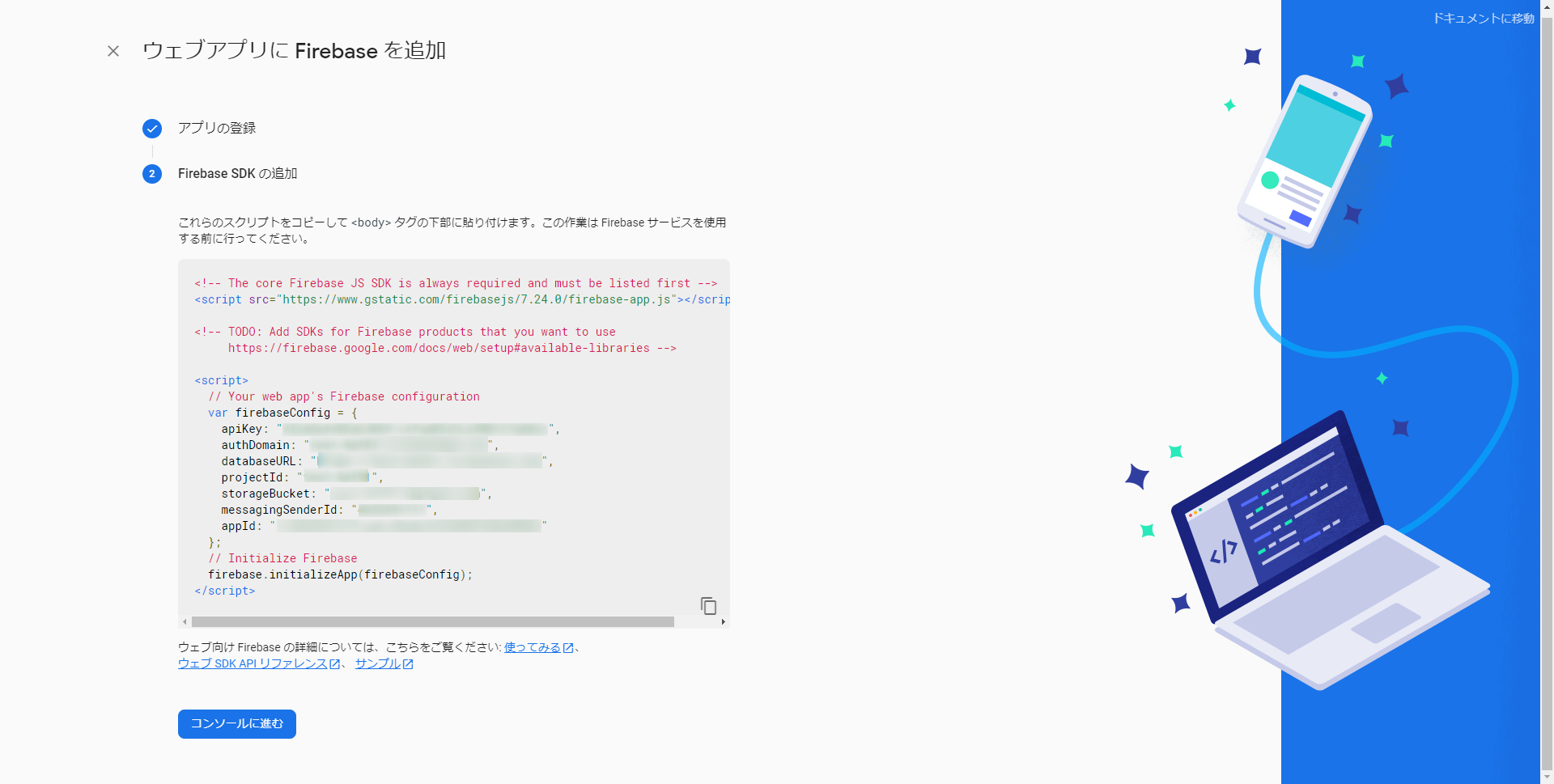Select the step 2 number badge
The width and height of the screenshot is (1554, 784).
tap(152, 174)
